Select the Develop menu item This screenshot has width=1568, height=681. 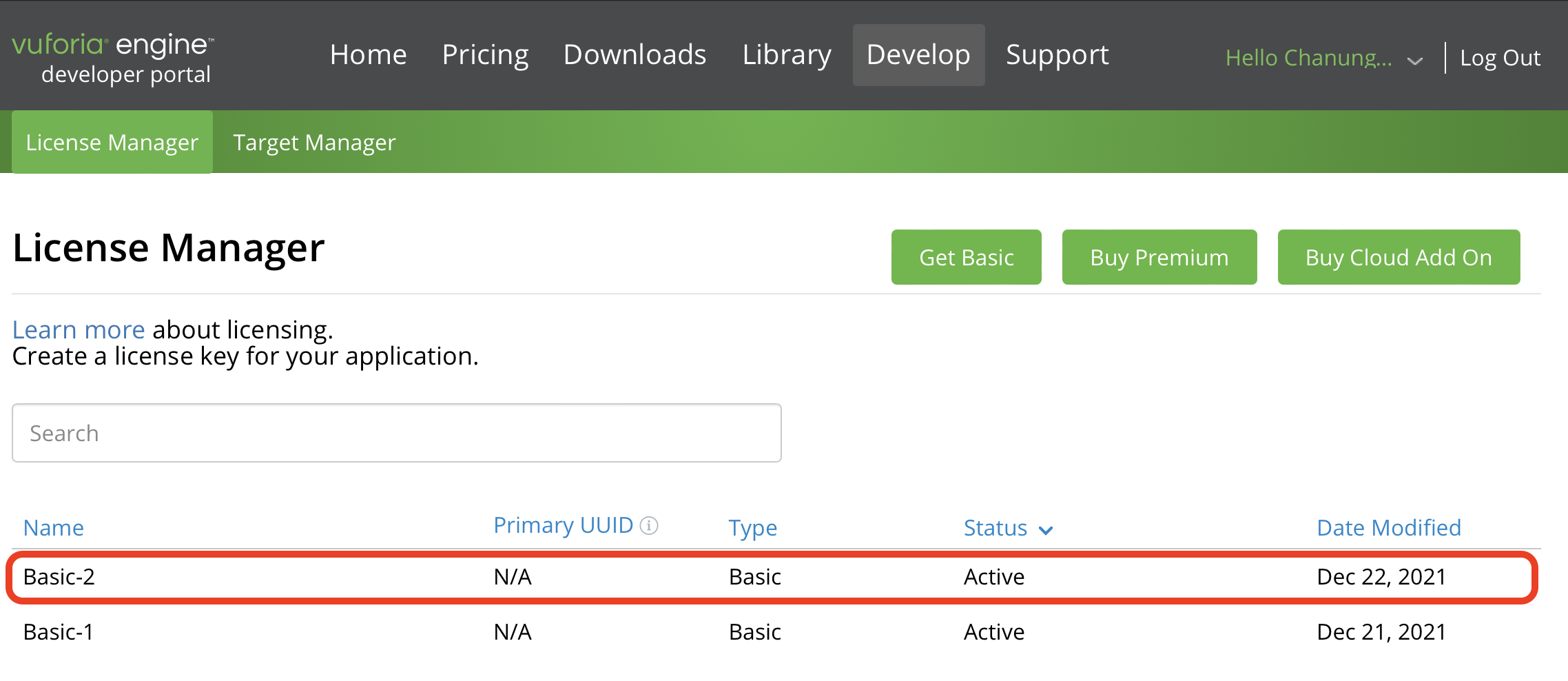click(x=918, y=55)
